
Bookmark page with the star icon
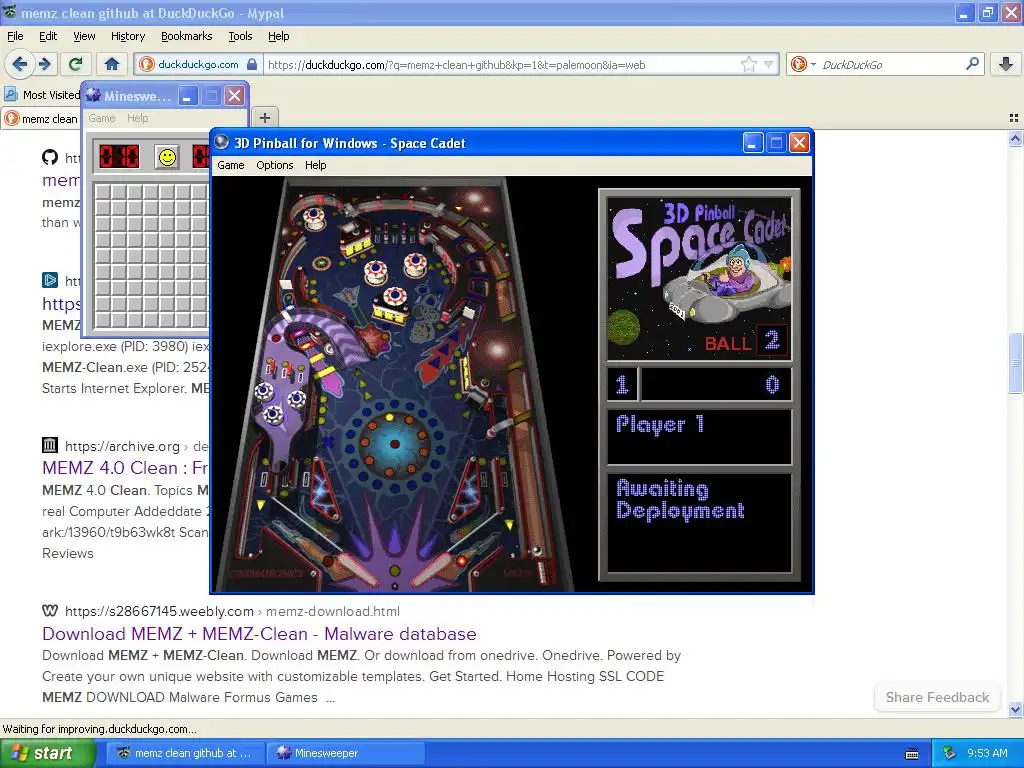(x=749, y=64)
